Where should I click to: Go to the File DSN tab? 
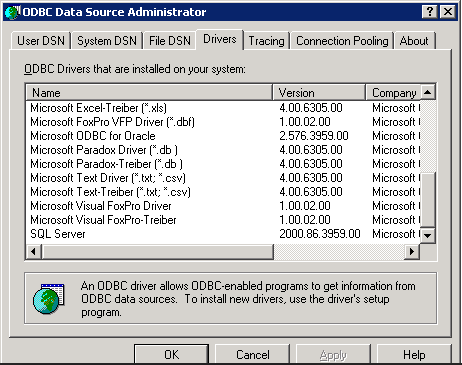pyautogui.click(x=170, y=41)
